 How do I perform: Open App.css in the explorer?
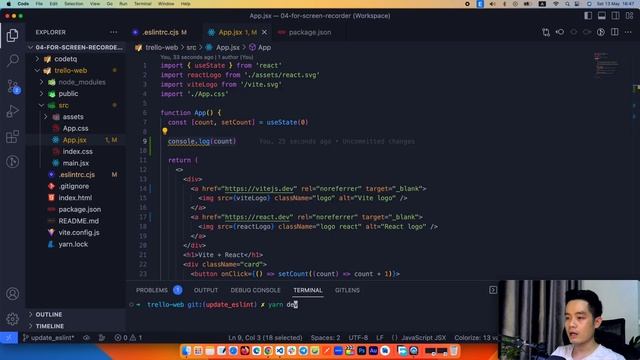tap(76, 128)
